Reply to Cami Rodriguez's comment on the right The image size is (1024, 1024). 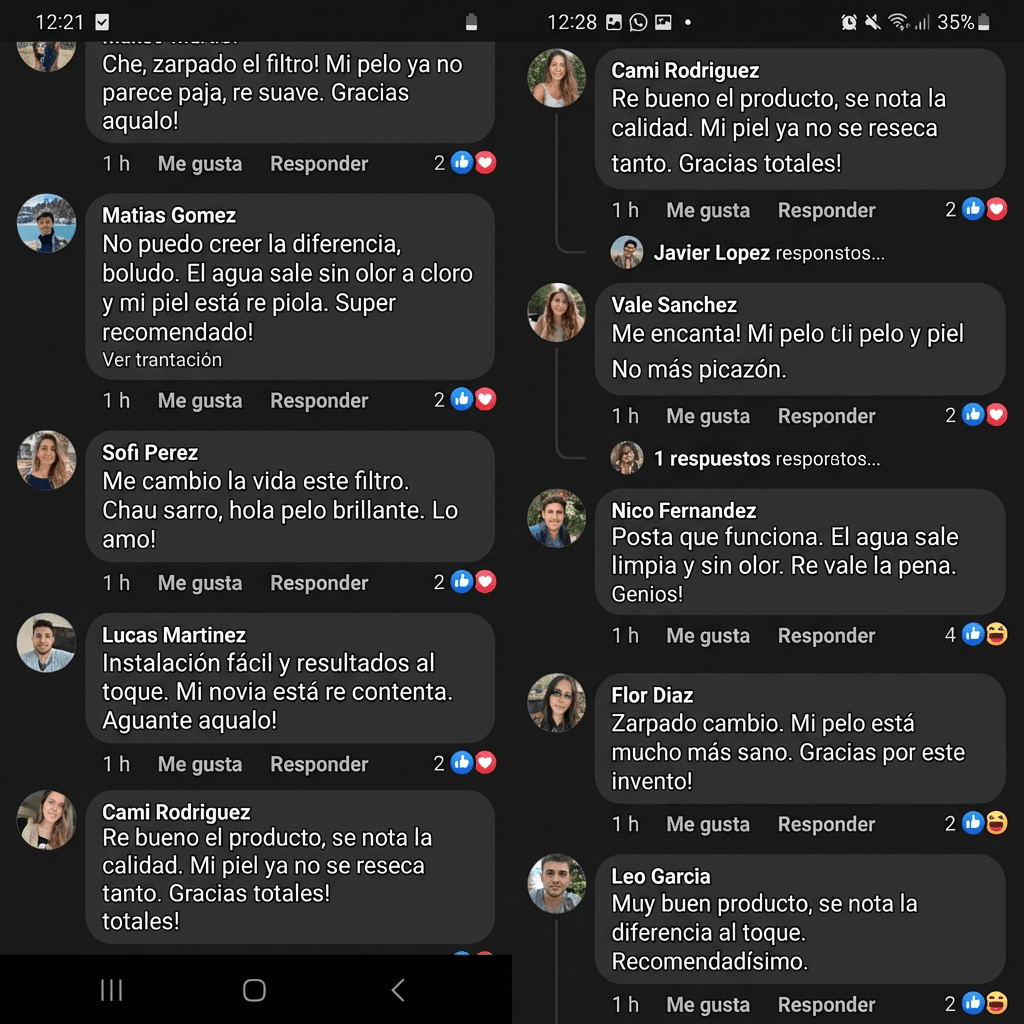click(826, 210)
